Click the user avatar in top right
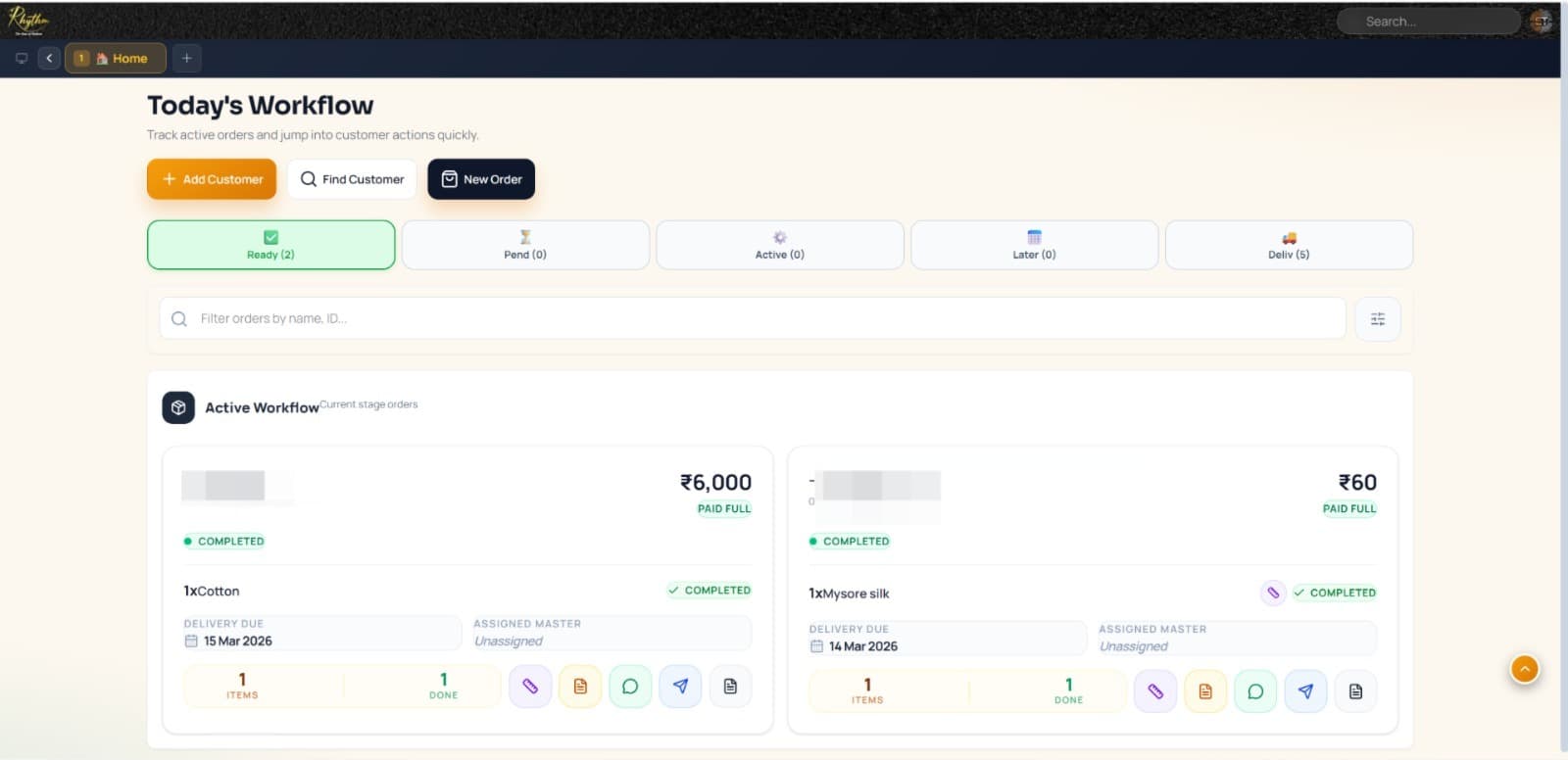The width and height of the screenshot is (1568, 760). (x=1542, y=22)
